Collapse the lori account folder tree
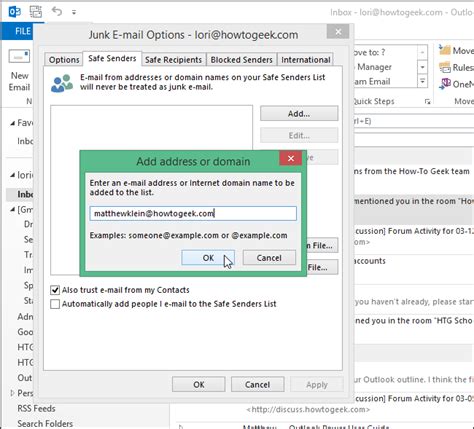The image size is (474, 429). (13, 175)
